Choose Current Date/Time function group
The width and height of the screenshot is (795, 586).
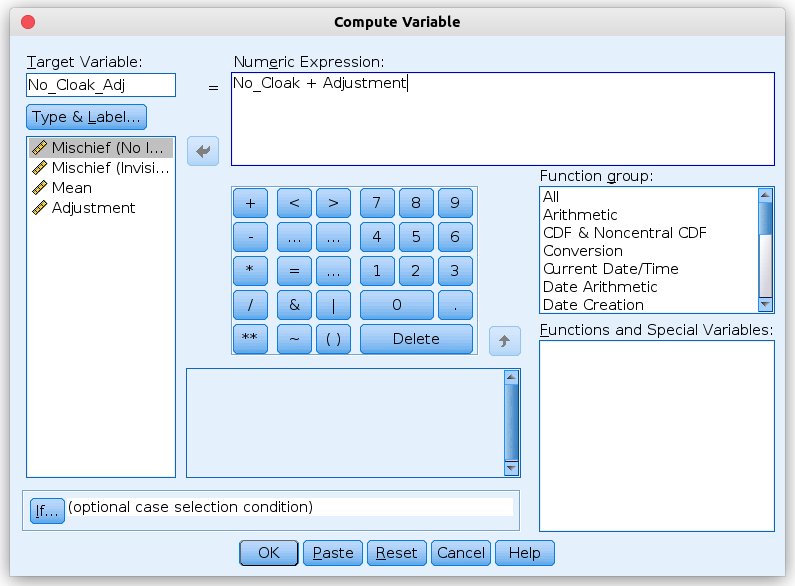tap(650, 269)
